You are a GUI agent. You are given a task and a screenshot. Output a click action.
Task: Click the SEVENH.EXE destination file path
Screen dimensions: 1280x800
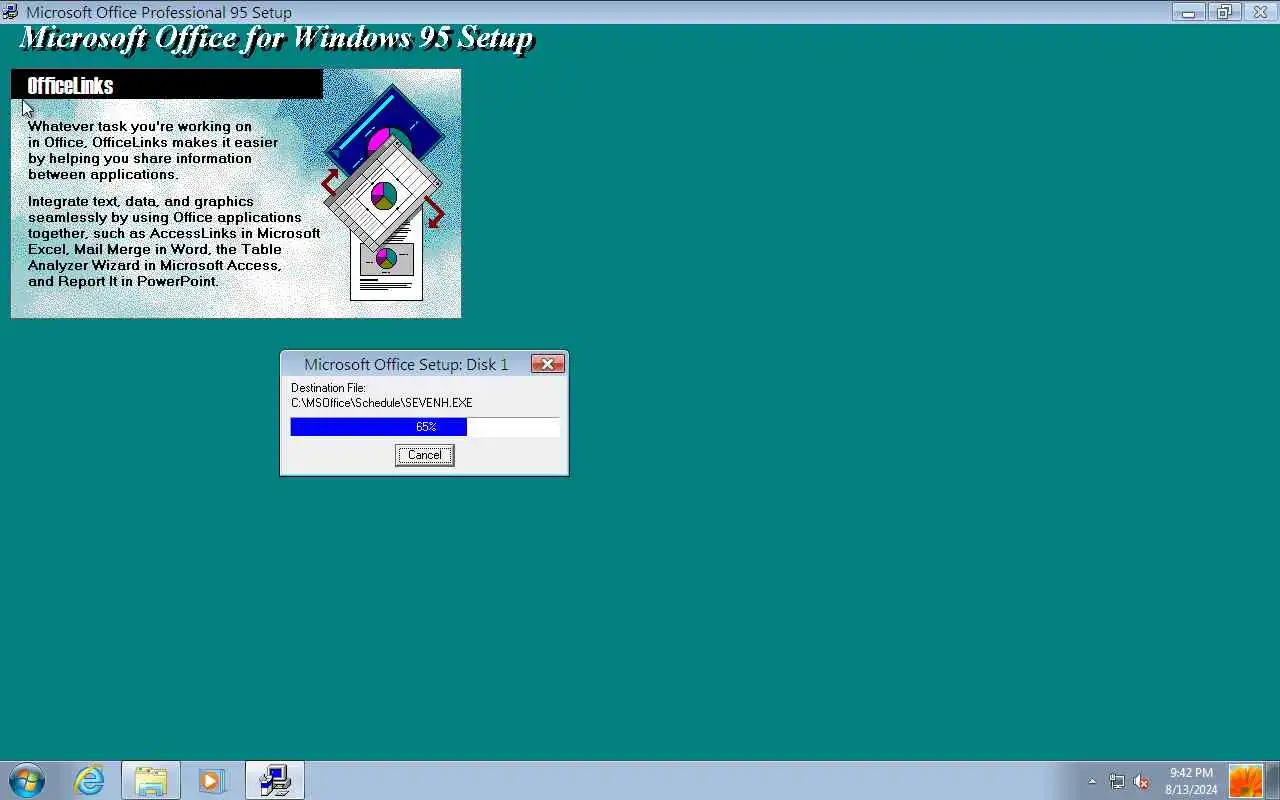381,403
